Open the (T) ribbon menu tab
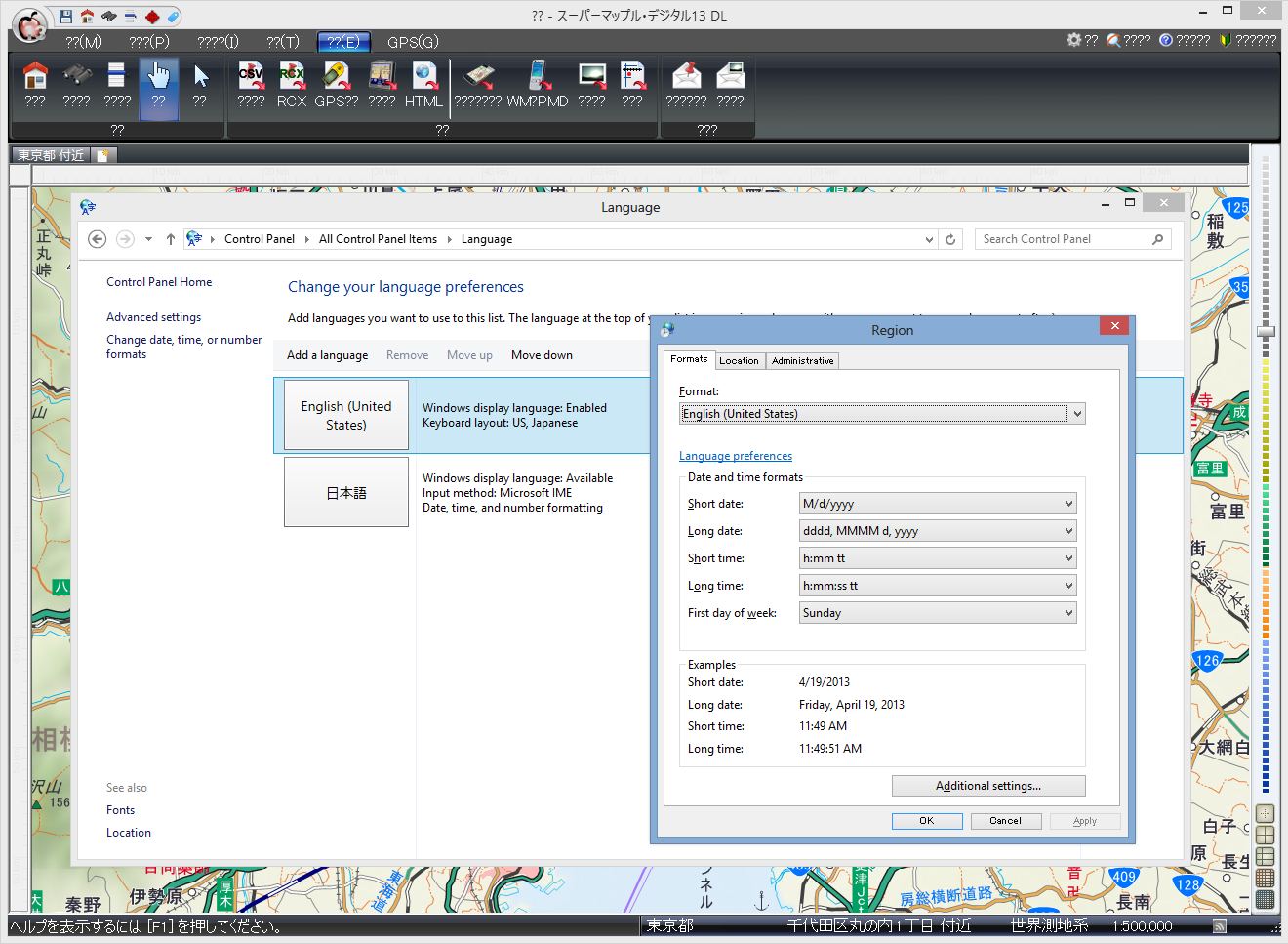1288x944 pixels. coord(283,42)
